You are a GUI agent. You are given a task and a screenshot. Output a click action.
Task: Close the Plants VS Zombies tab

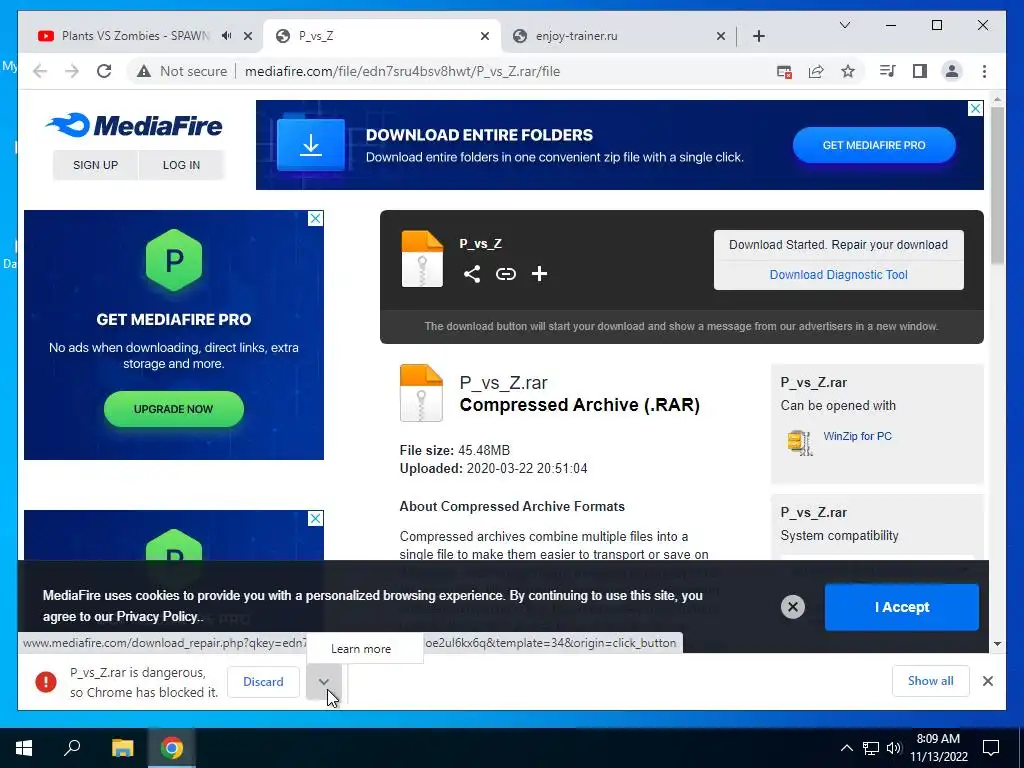coord(248,36)
